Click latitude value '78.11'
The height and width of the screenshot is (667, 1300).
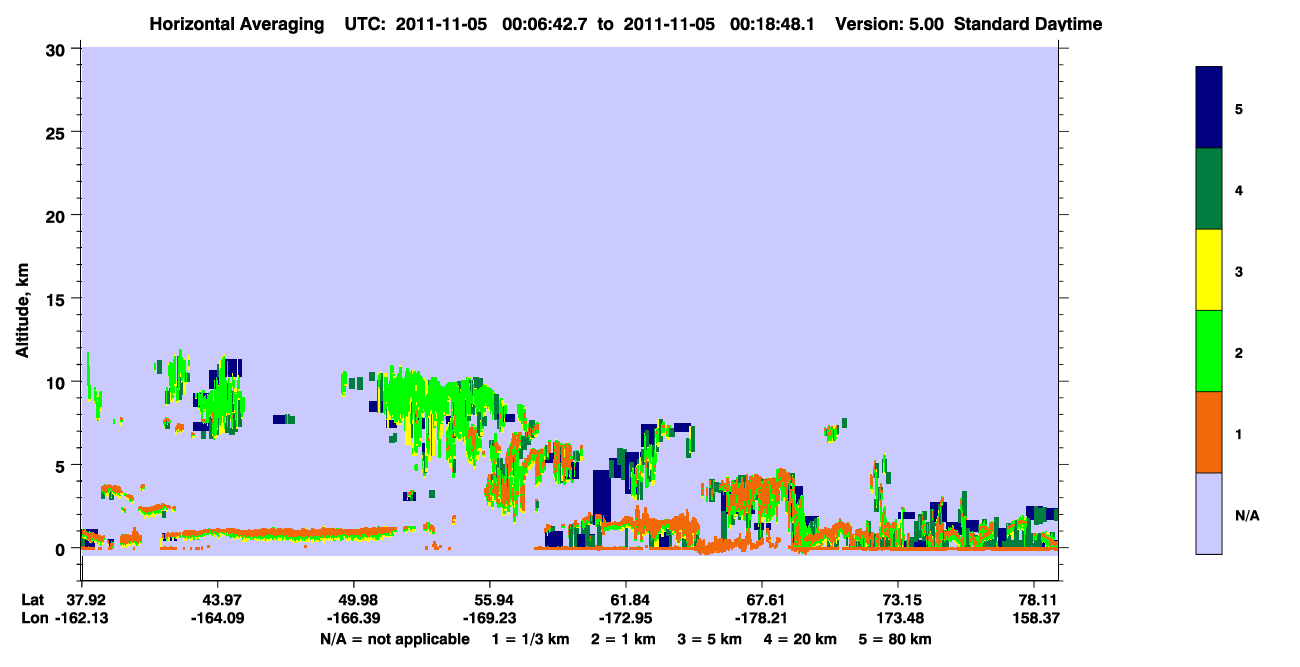[x=1037, y=600]
